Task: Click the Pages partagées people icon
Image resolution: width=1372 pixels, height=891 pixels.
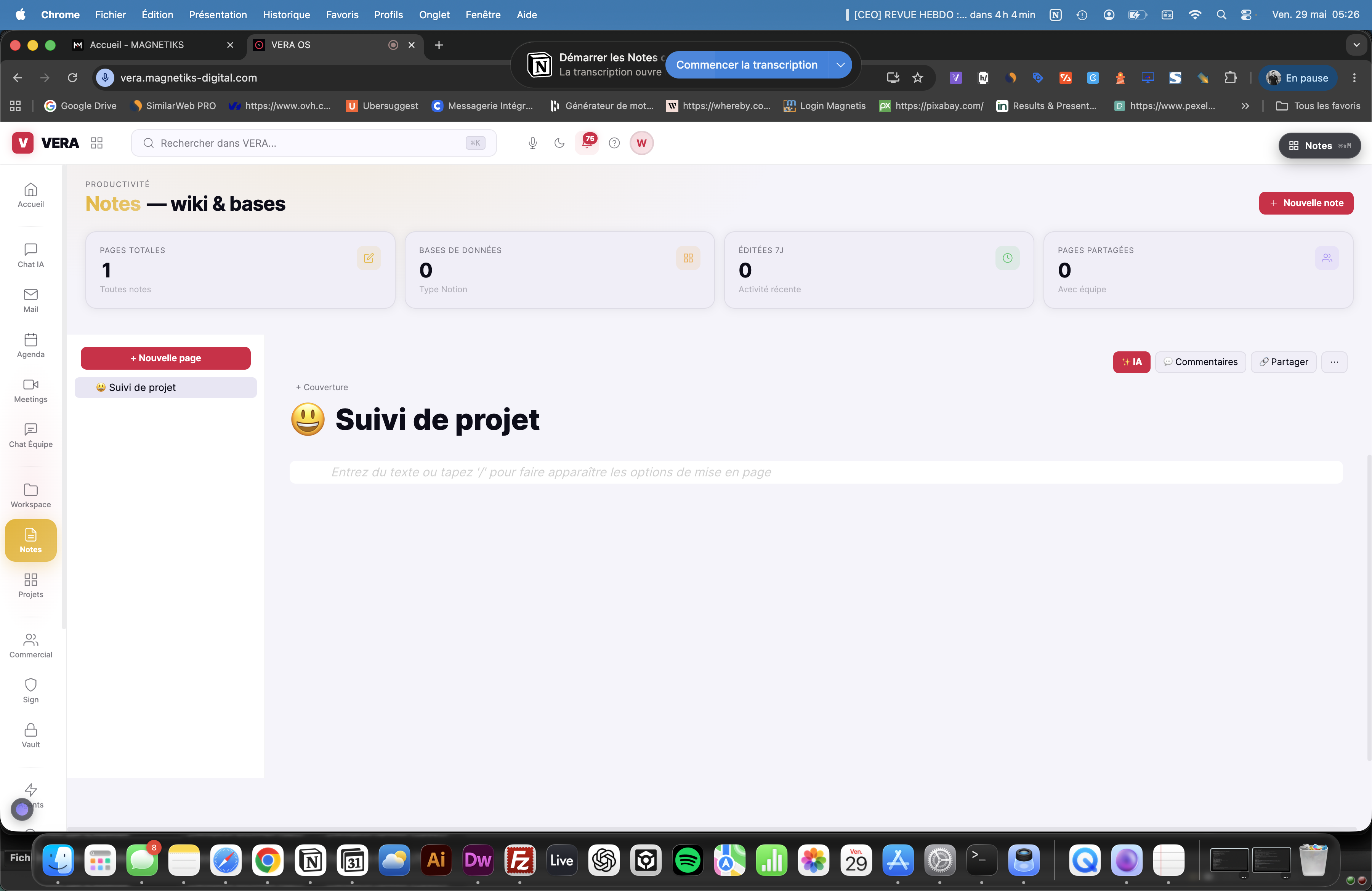Action: (x=1327, y=258)
